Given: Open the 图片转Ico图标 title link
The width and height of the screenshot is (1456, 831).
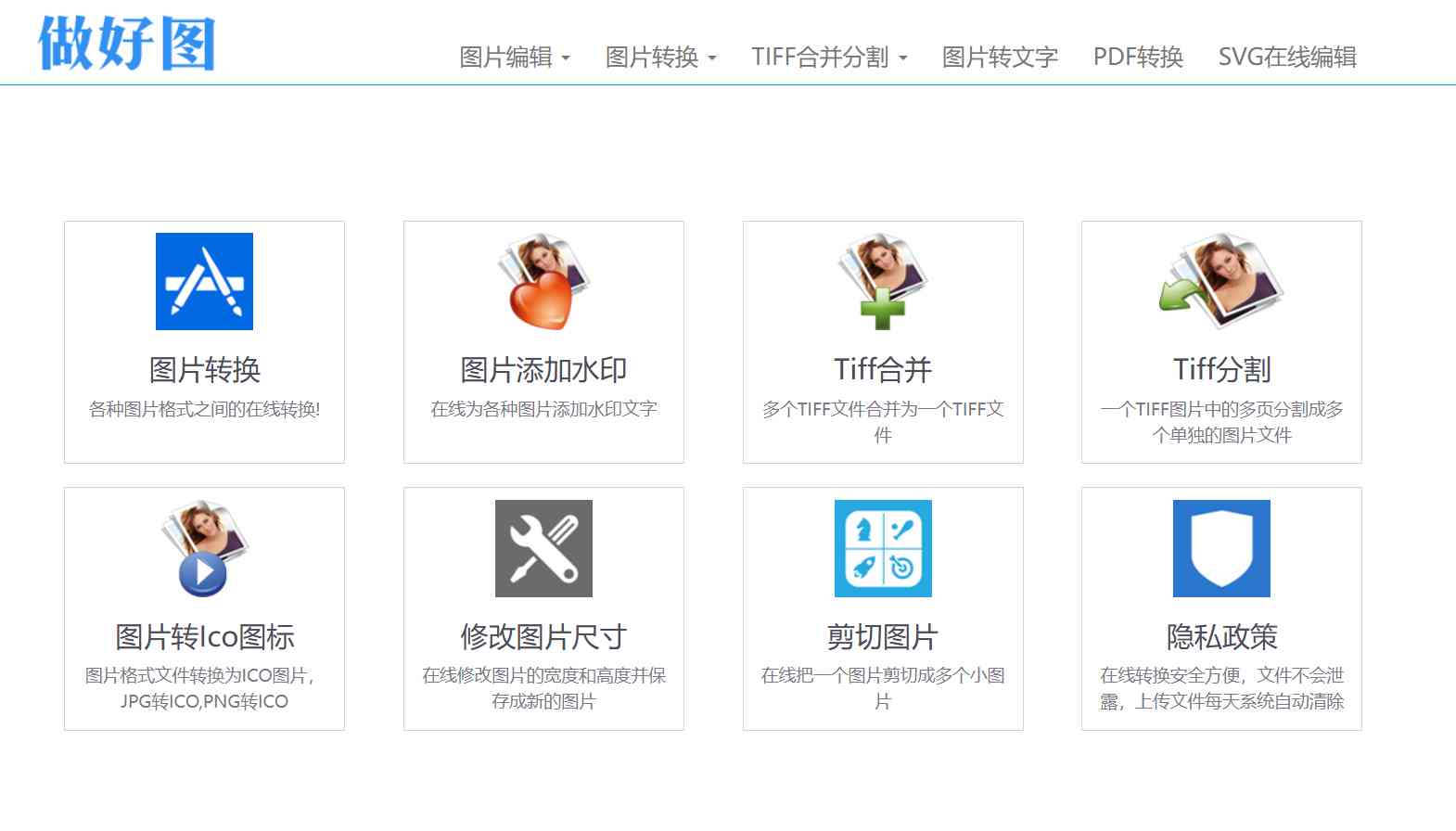Looking at the screenshot, I should click(204, 637).
